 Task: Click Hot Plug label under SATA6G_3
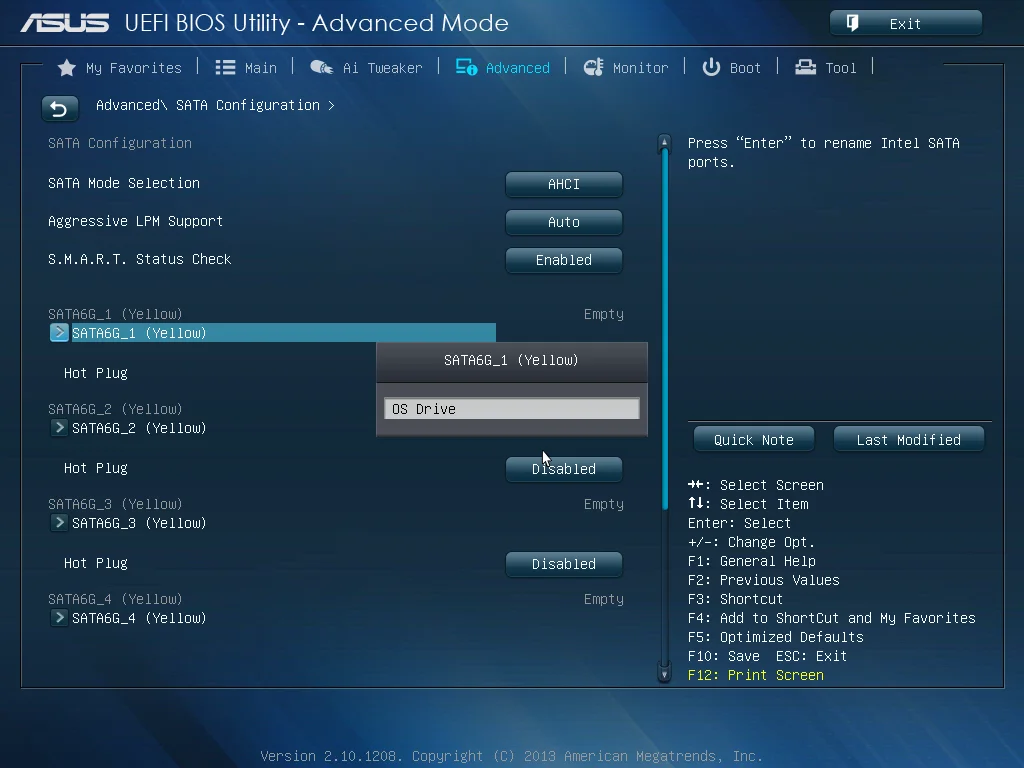click(x=96, y=563)
